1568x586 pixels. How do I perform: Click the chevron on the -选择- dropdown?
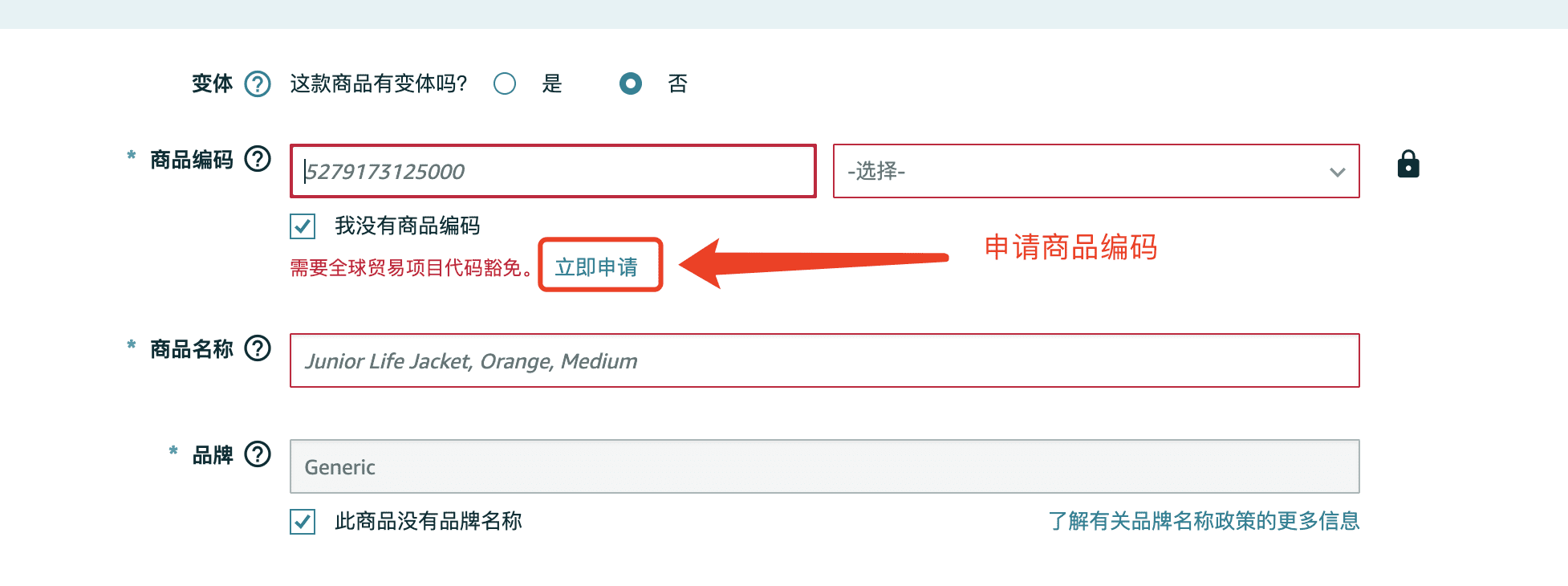tap(1337, 171)
